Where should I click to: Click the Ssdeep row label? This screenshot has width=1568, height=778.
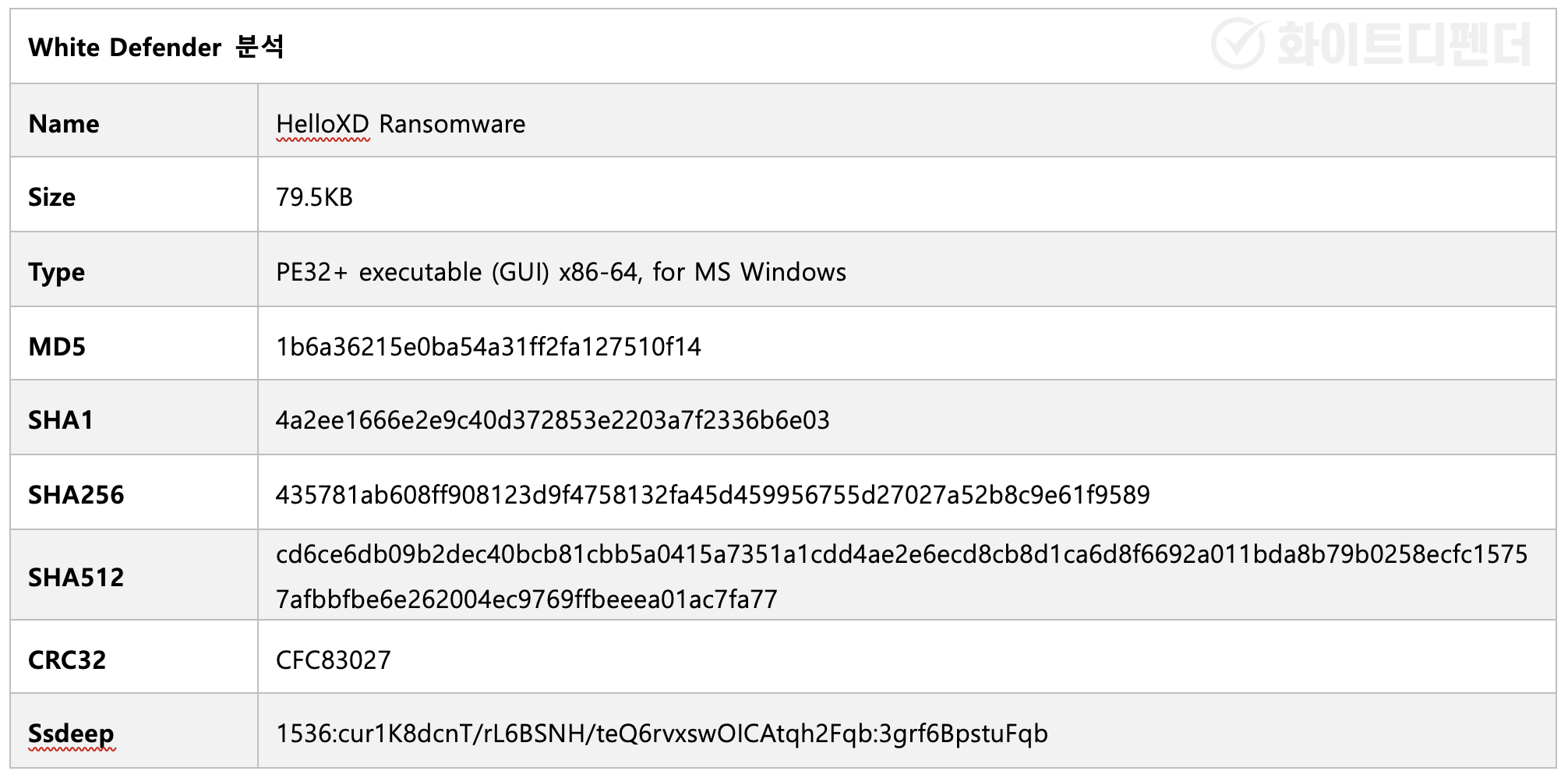tap(71, 734)
